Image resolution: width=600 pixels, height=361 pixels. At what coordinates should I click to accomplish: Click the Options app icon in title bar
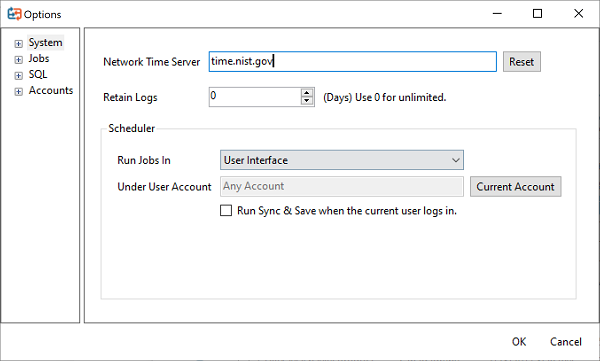tap(15, 14)
